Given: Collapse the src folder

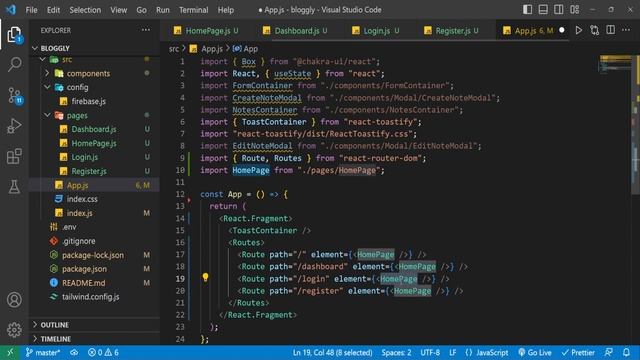Looking at the screenshot, I should click(x=42, y=60).
